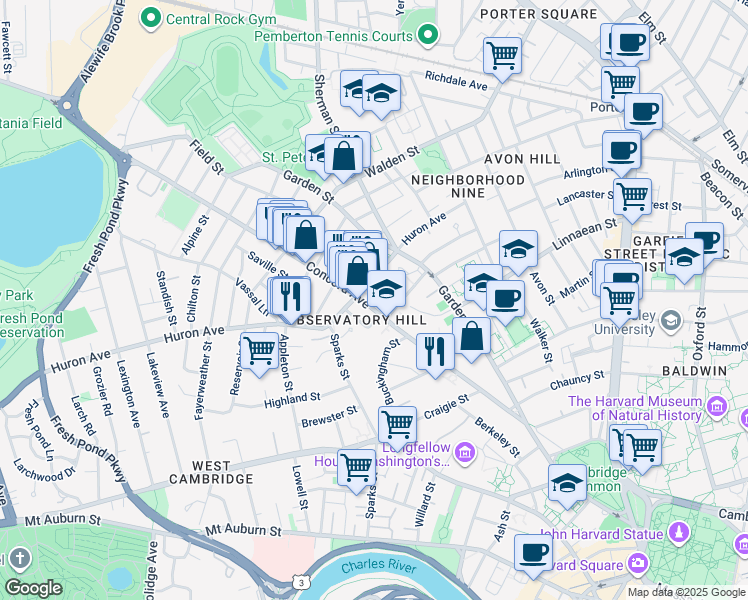Click the Fayerweather St street label

(203, 381)
